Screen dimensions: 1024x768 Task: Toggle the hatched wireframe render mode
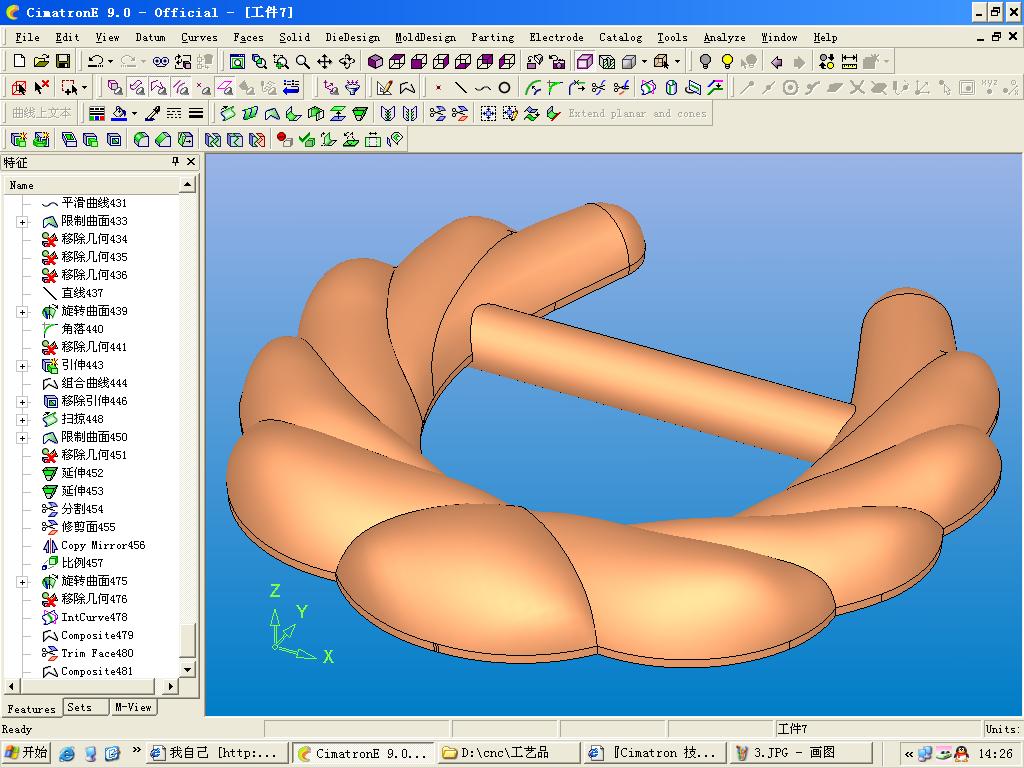pyautogui.click(x=607, y=61)
